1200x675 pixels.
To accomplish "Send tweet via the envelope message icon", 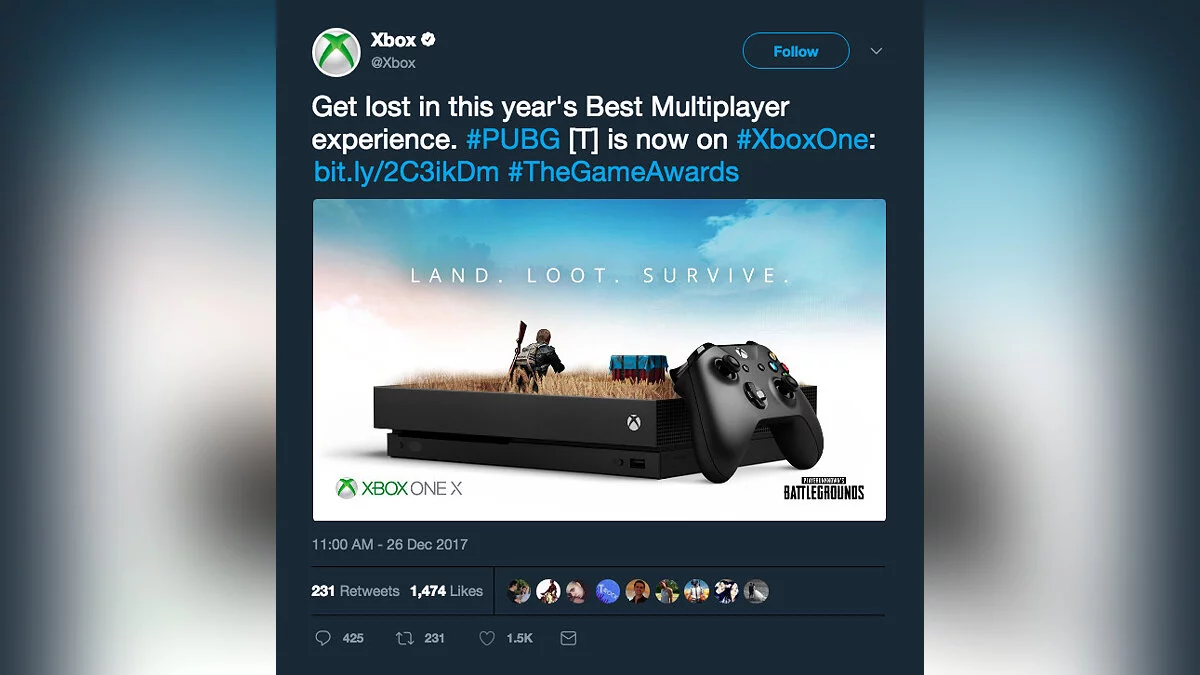I will coord(568,638).
